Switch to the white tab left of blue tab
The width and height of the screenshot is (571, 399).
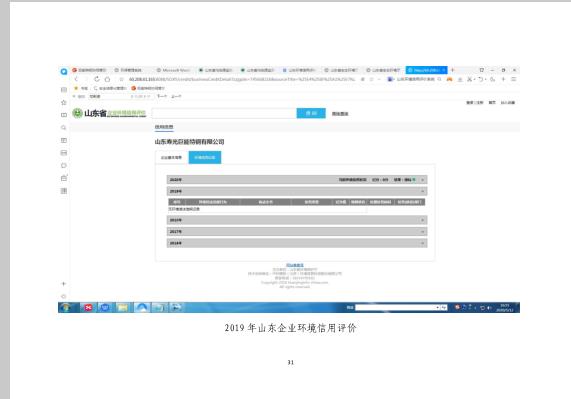172,157
